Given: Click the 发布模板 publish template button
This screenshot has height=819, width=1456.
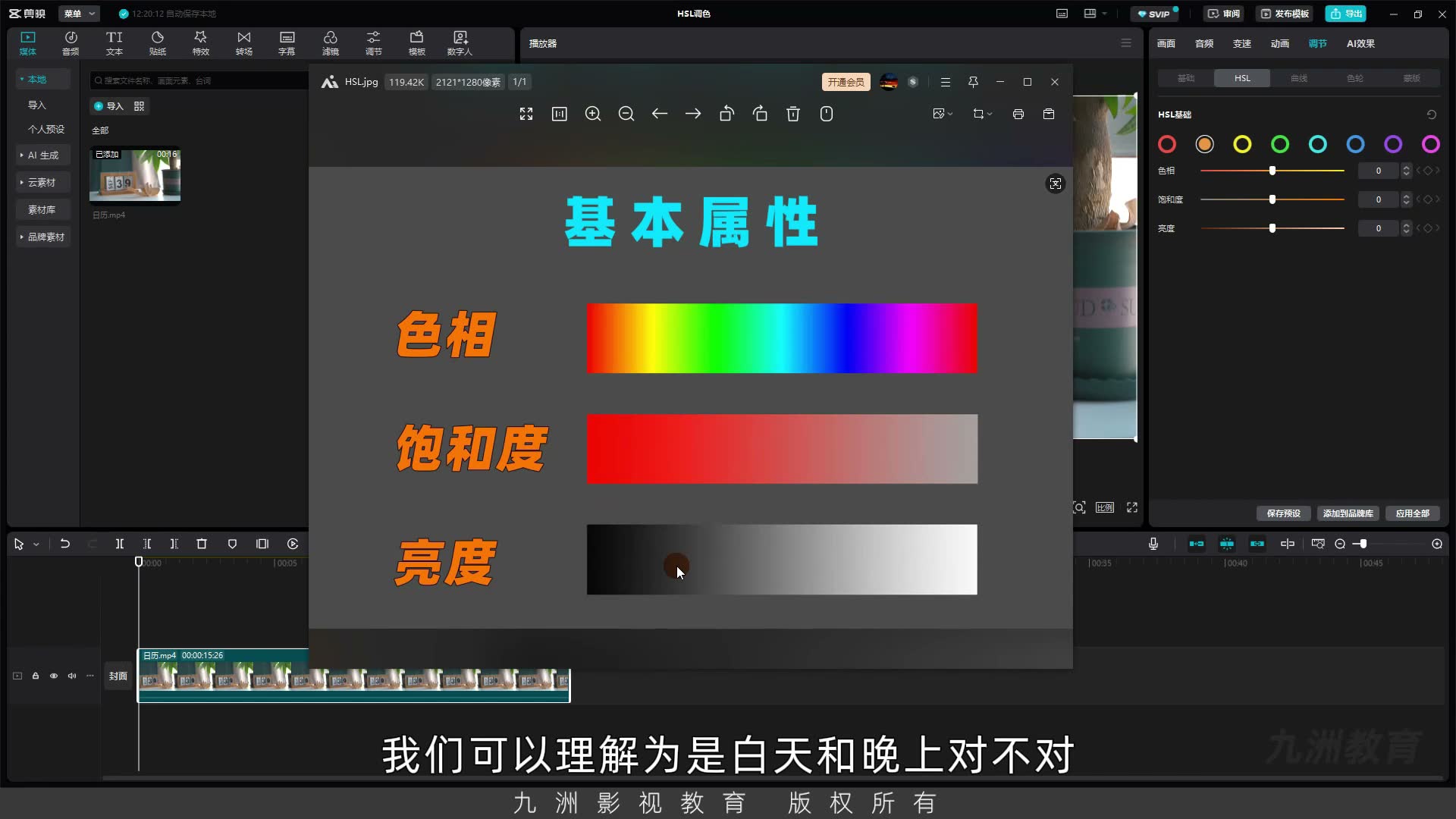Looking at the screenshot, I should pyautogui.click(x=1285, y=14).
